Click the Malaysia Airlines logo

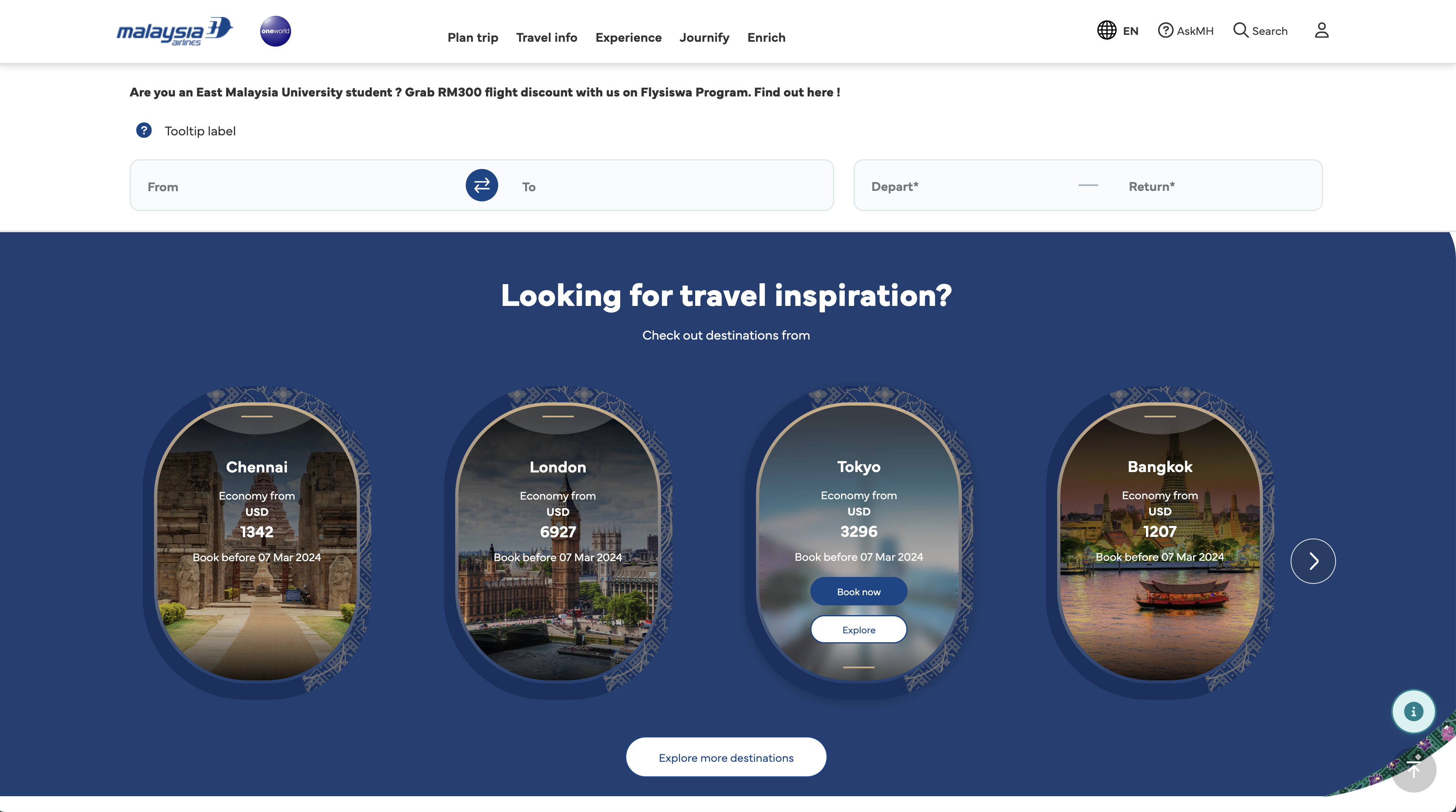pos(175,31)
